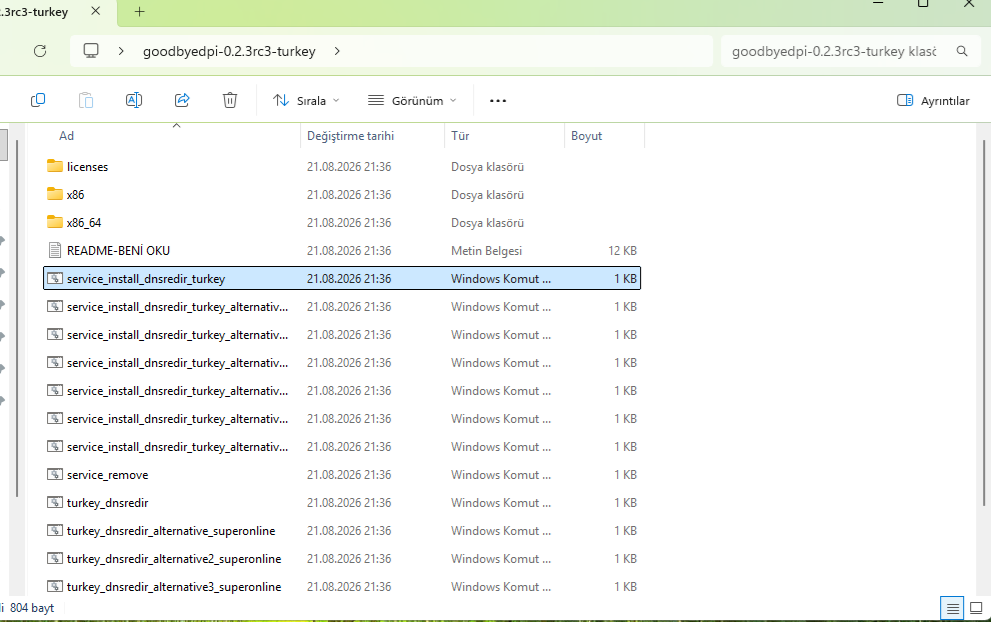Click the Rename toolbar icon

[x=134, y=100]
